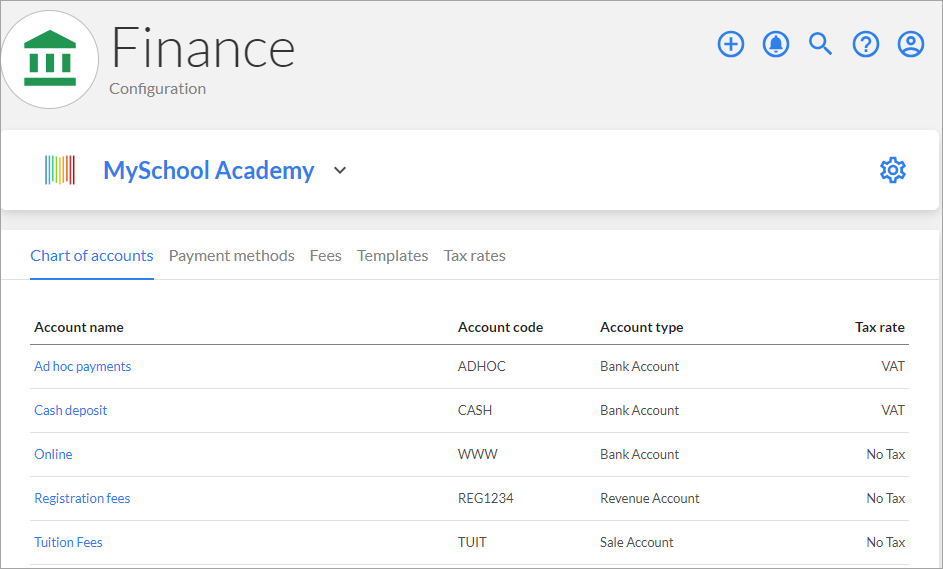Expand the MySchool Academy dropdown chevron
This screenshot has width=943, height=569.
340,170
